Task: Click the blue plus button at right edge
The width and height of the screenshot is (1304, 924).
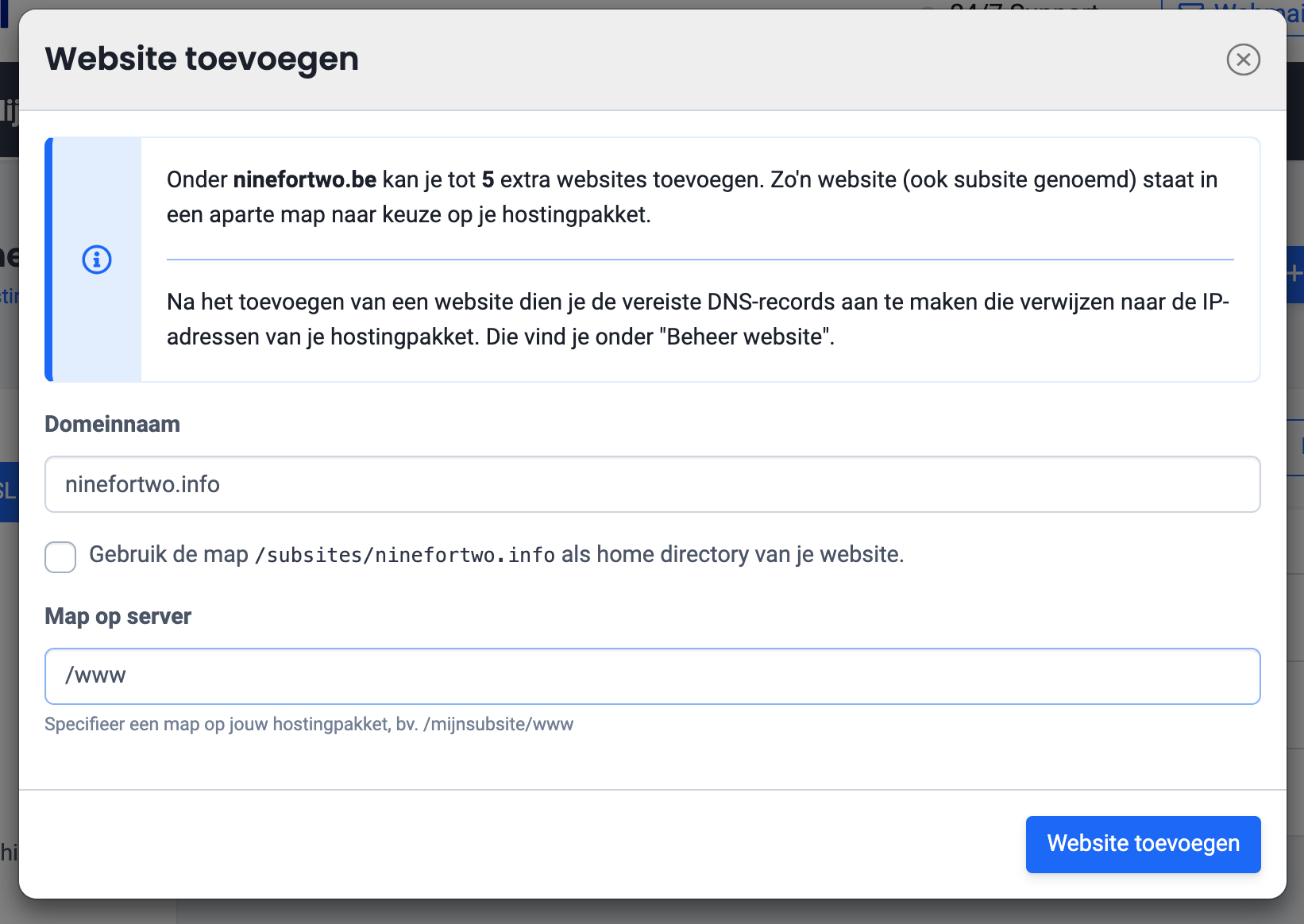Action: tap(1294, 274)
